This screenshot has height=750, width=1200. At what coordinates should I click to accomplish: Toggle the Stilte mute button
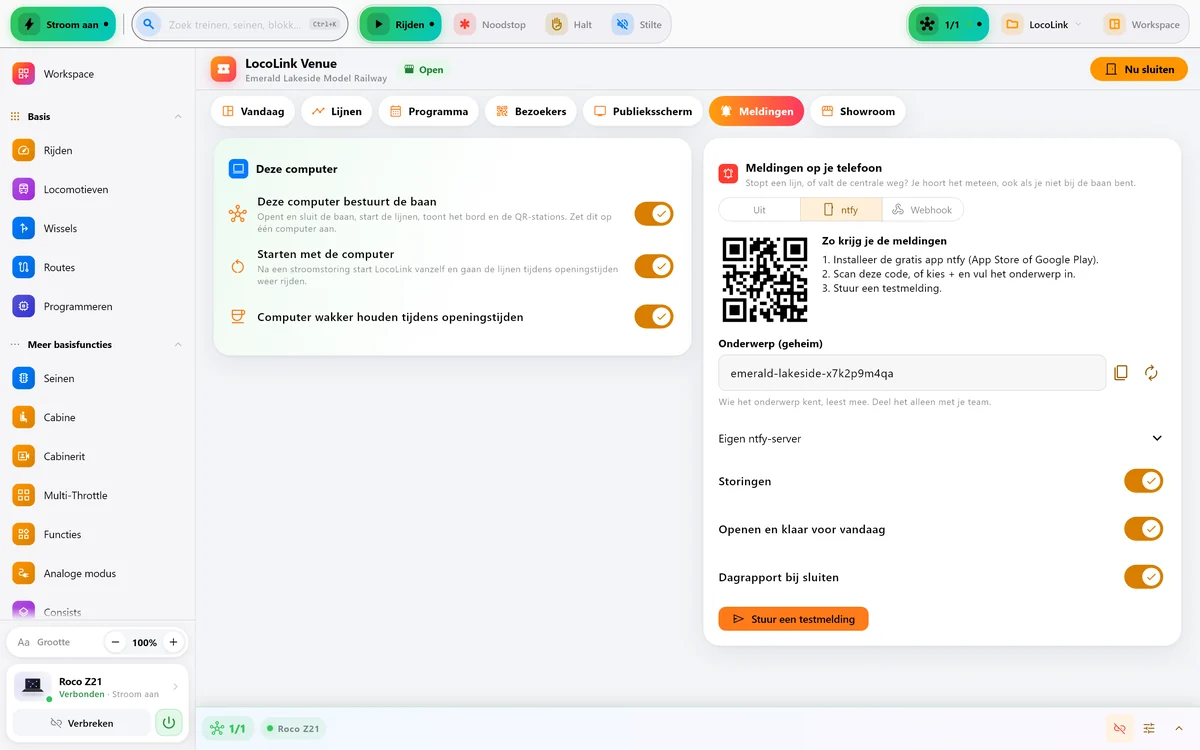coord(638,24)
